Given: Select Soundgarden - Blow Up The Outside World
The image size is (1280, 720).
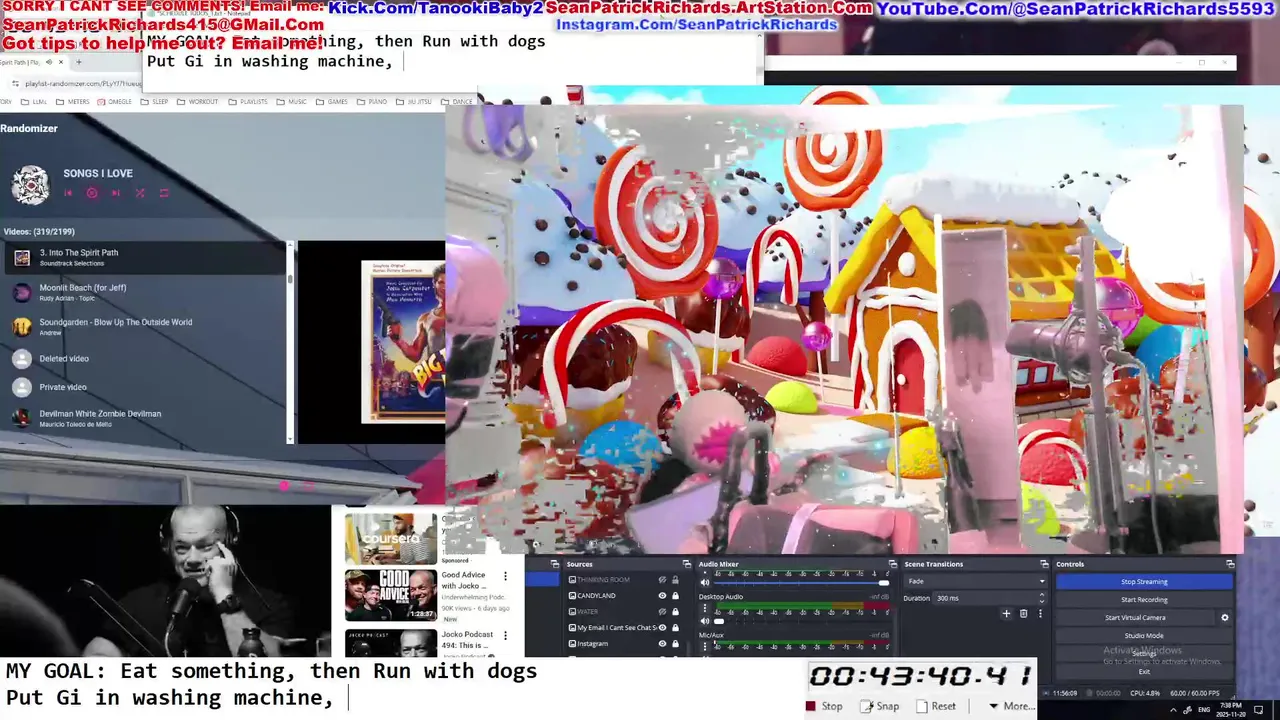Looking at the screenshot, I should tap(143, 326).
